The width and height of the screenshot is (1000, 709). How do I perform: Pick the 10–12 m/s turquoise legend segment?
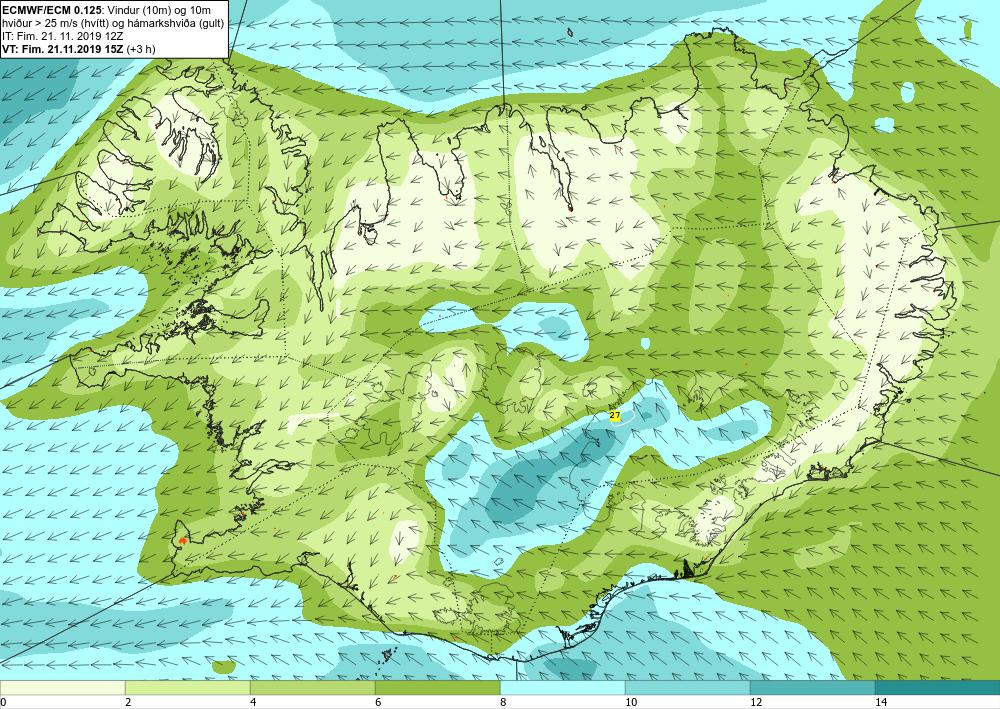[x=688, y=687]
